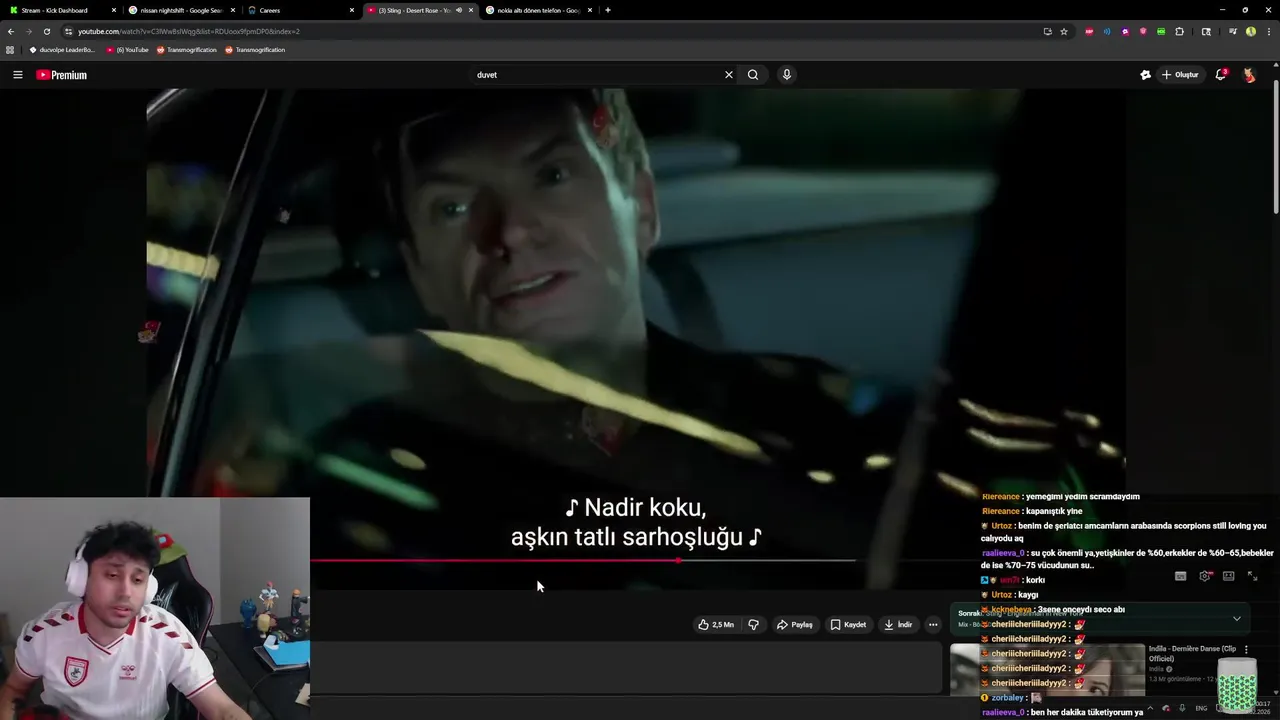Open more actions ellipsis under video
The height and width of the screenshot is (720, 1280).
tap(933, 625)
